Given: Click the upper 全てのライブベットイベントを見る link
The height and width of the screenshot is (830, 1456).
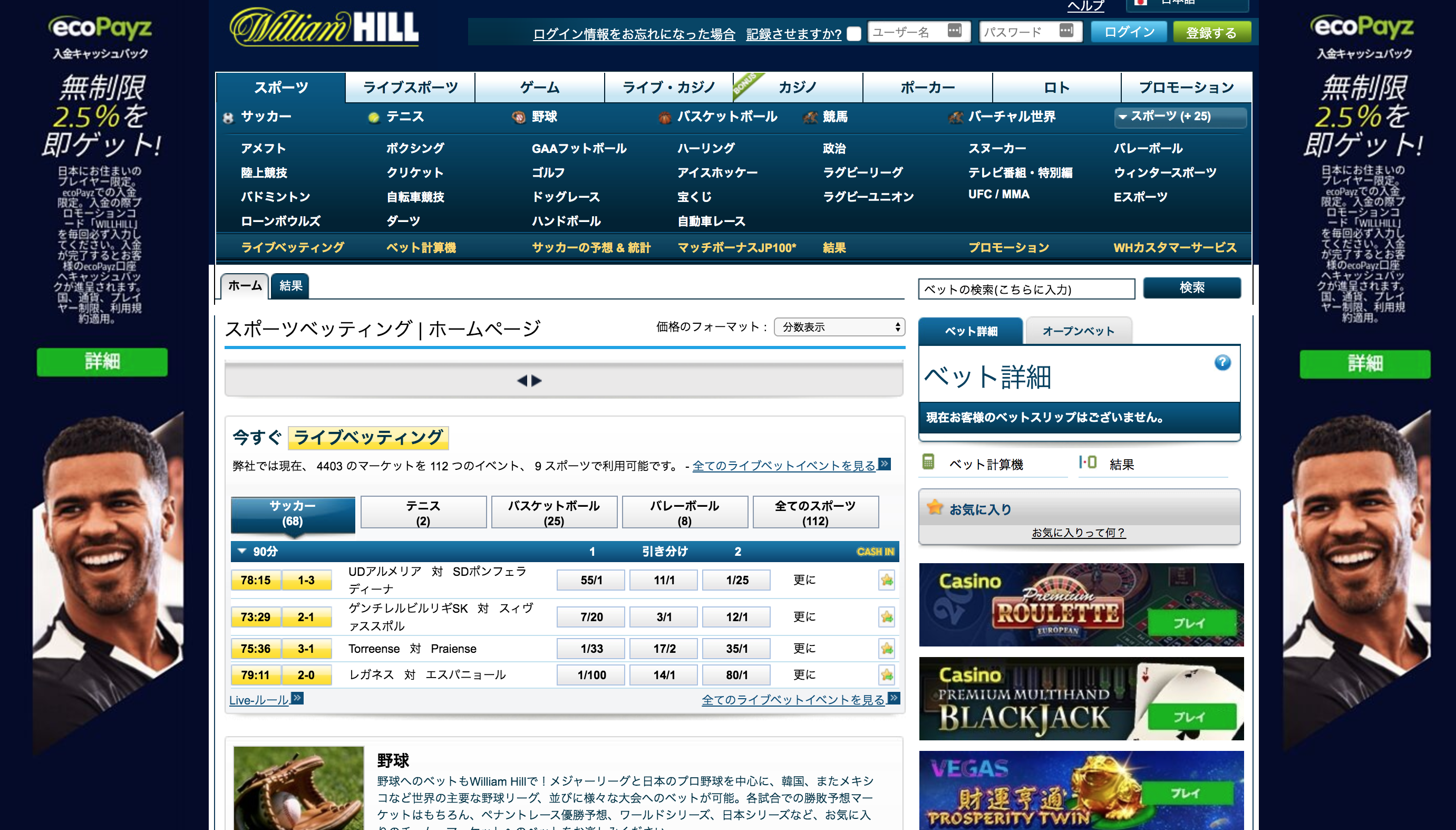Looking at the screenshot, I should point(784,466).
